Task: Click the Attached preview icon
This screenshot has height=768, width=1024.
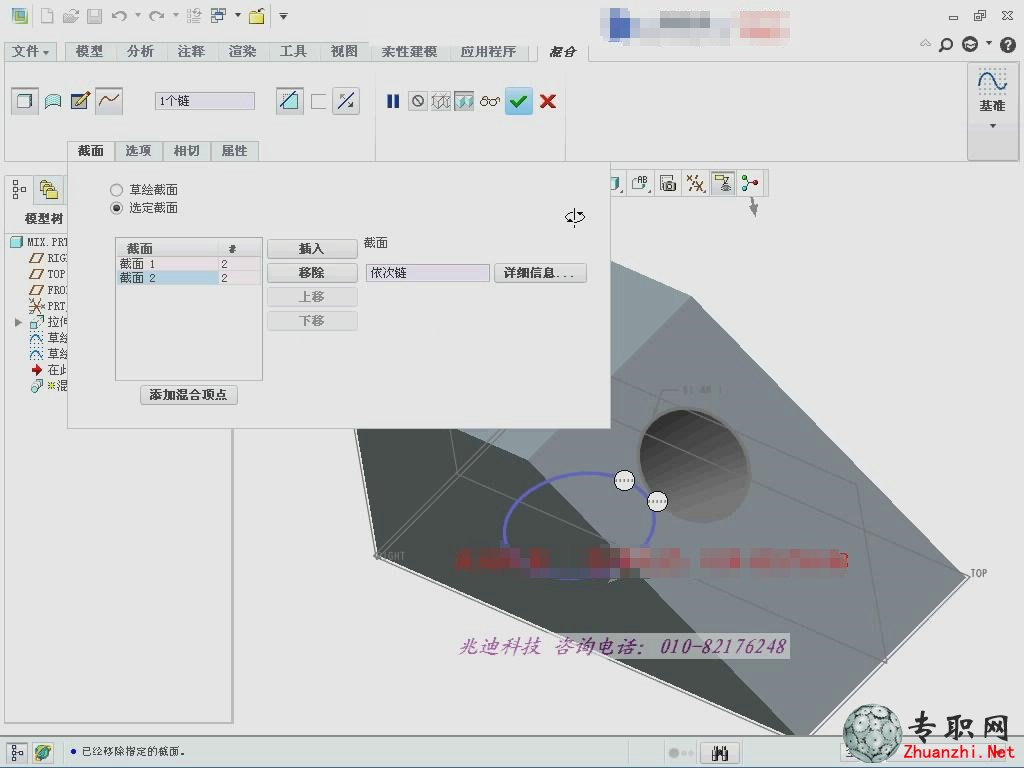Action: point(464,101)
